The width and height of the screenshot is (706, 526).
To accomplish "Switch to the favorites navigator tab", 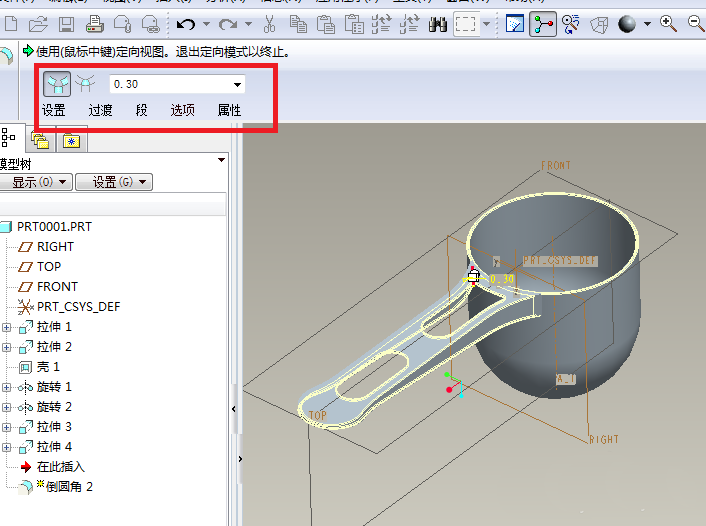I will point(72,141).
